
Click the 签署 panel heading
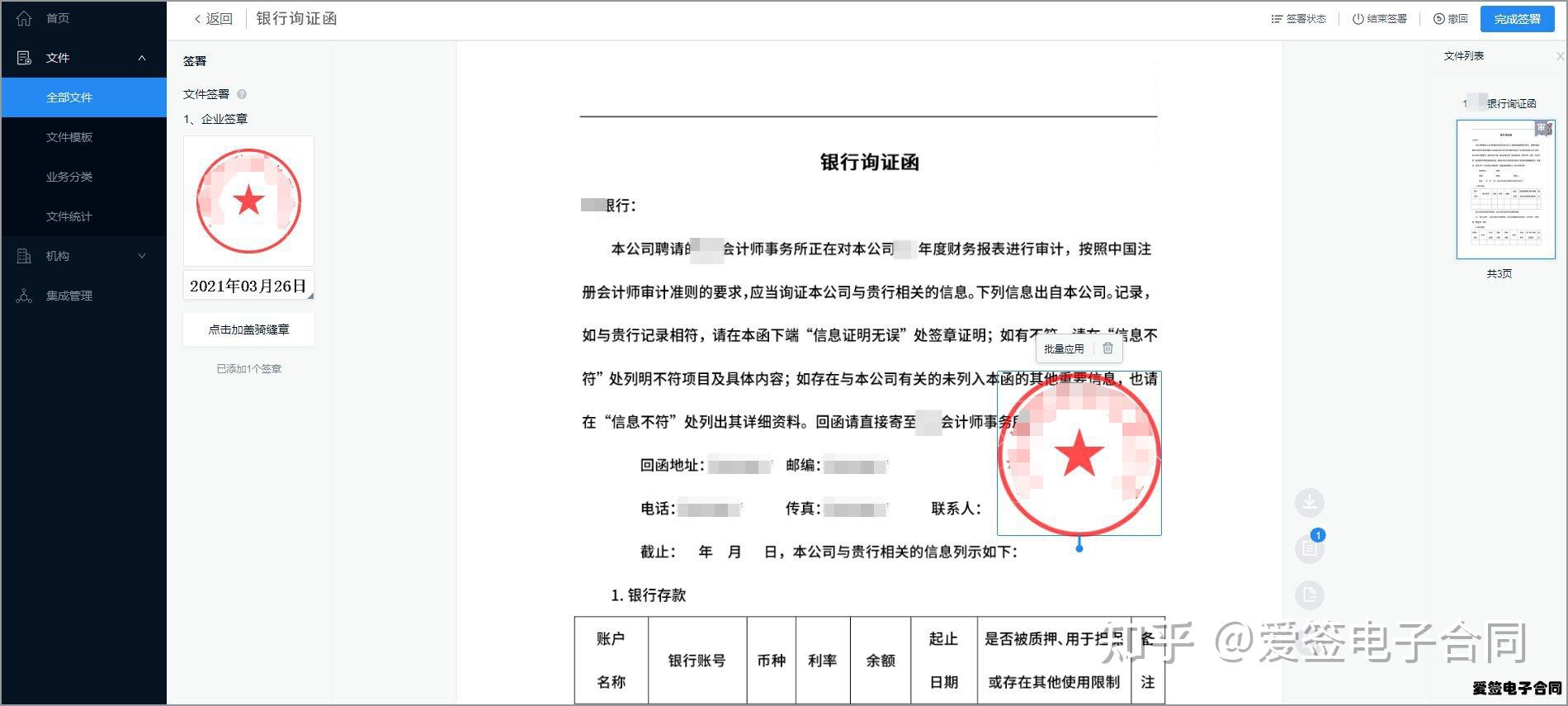point(195,61)
